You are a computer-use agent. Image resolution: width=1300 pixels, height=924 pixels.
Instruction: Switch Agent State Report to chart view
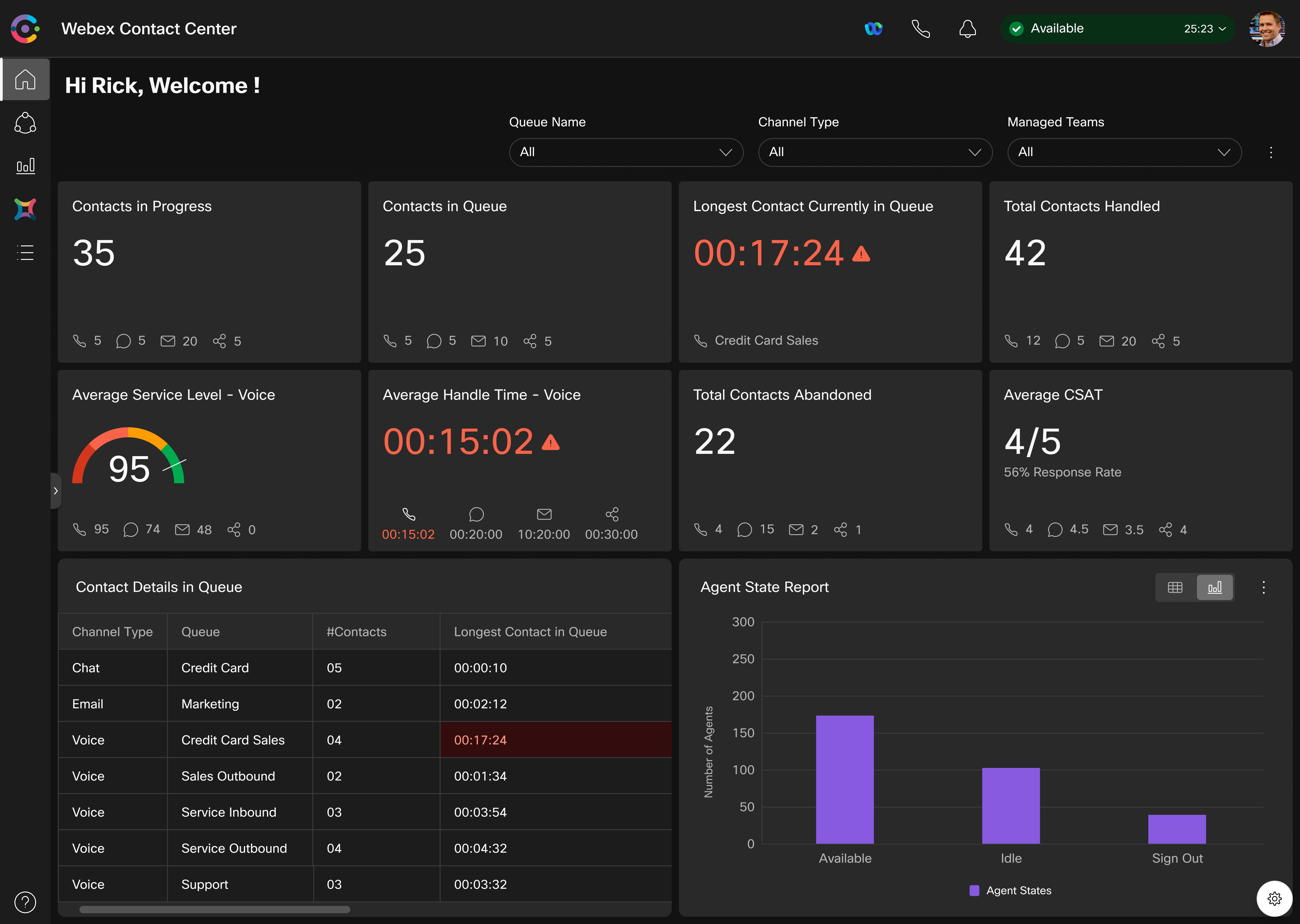(1215, 587)
